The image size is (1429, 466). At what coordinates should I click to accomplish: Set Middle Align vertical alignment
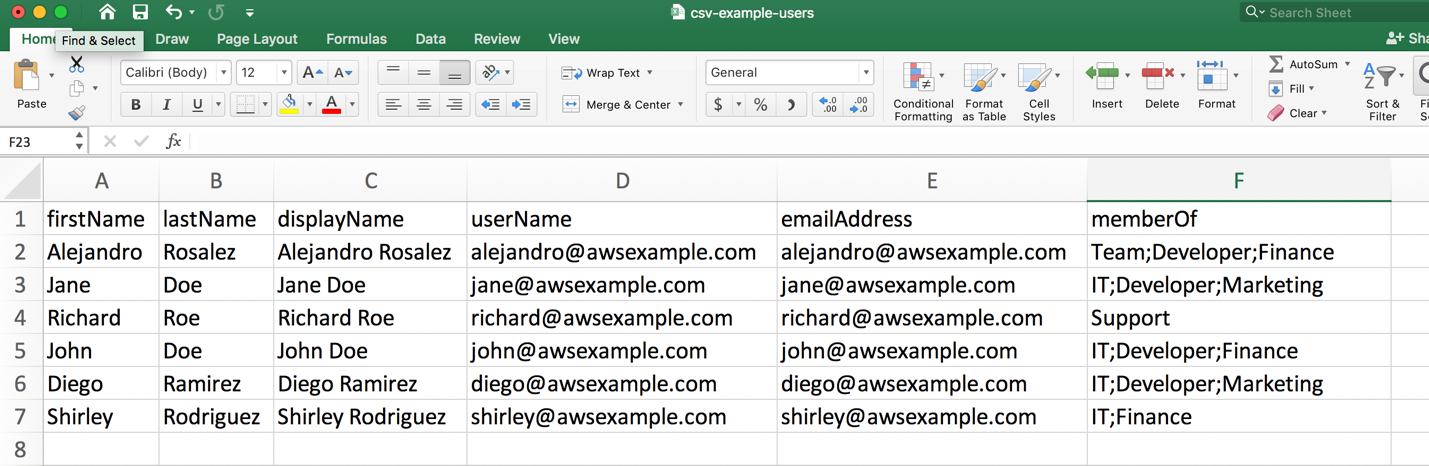(424, 73)
